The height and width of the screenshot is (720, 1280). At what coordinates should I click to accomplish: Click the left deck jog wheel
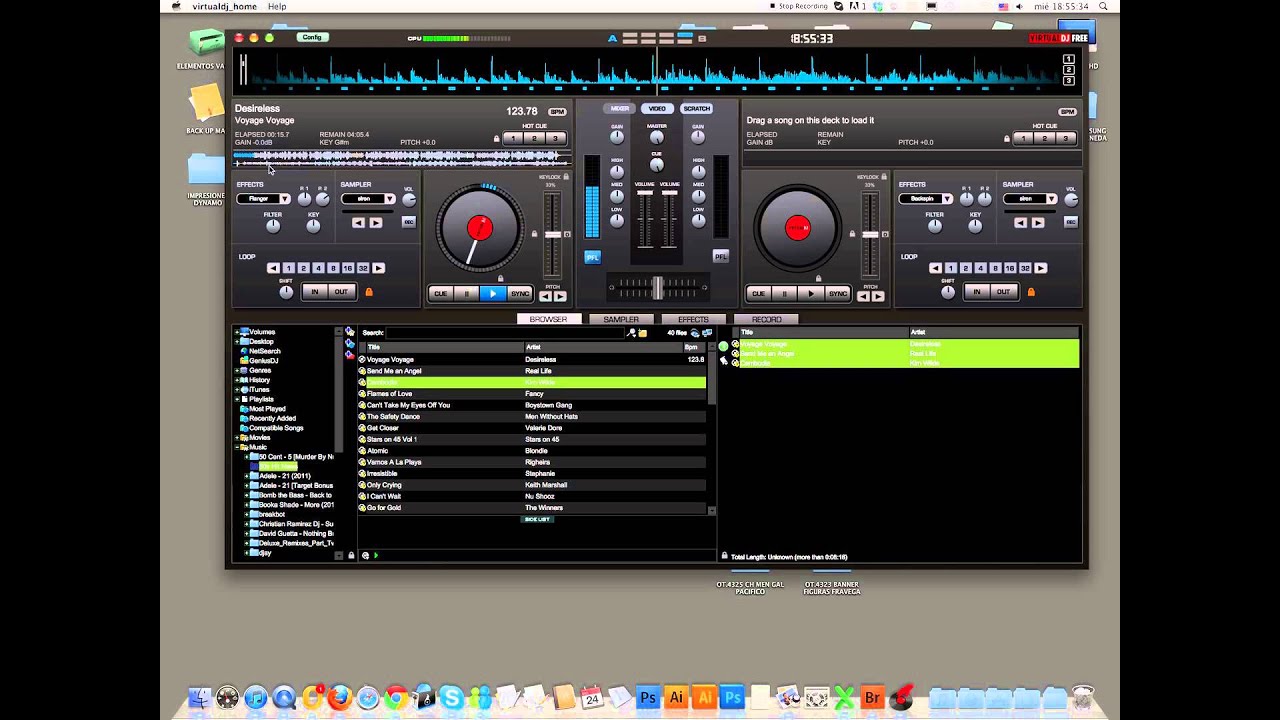pos(480,228)
